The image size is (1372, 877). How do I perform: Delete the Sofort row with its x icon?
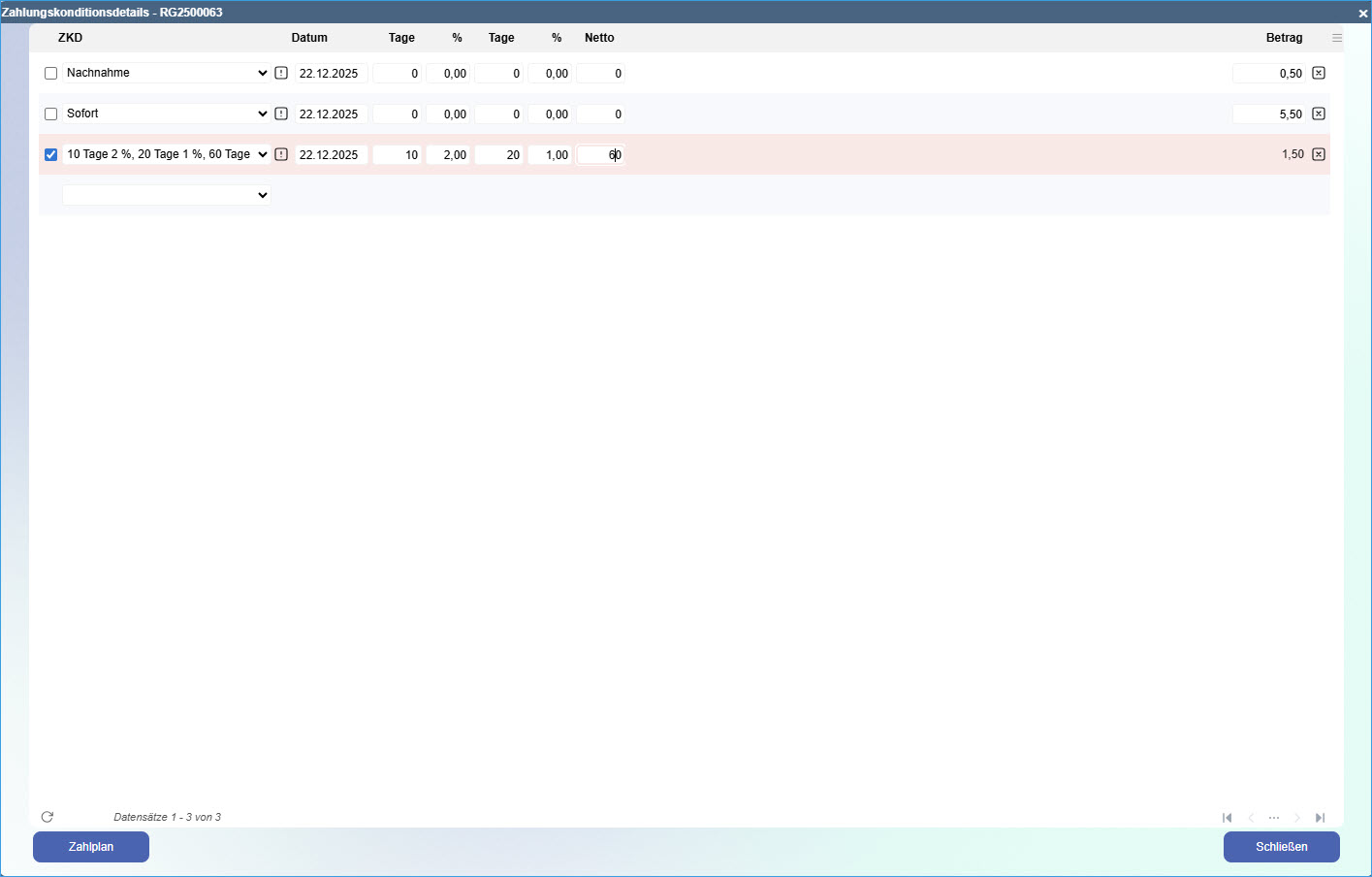1319,114
